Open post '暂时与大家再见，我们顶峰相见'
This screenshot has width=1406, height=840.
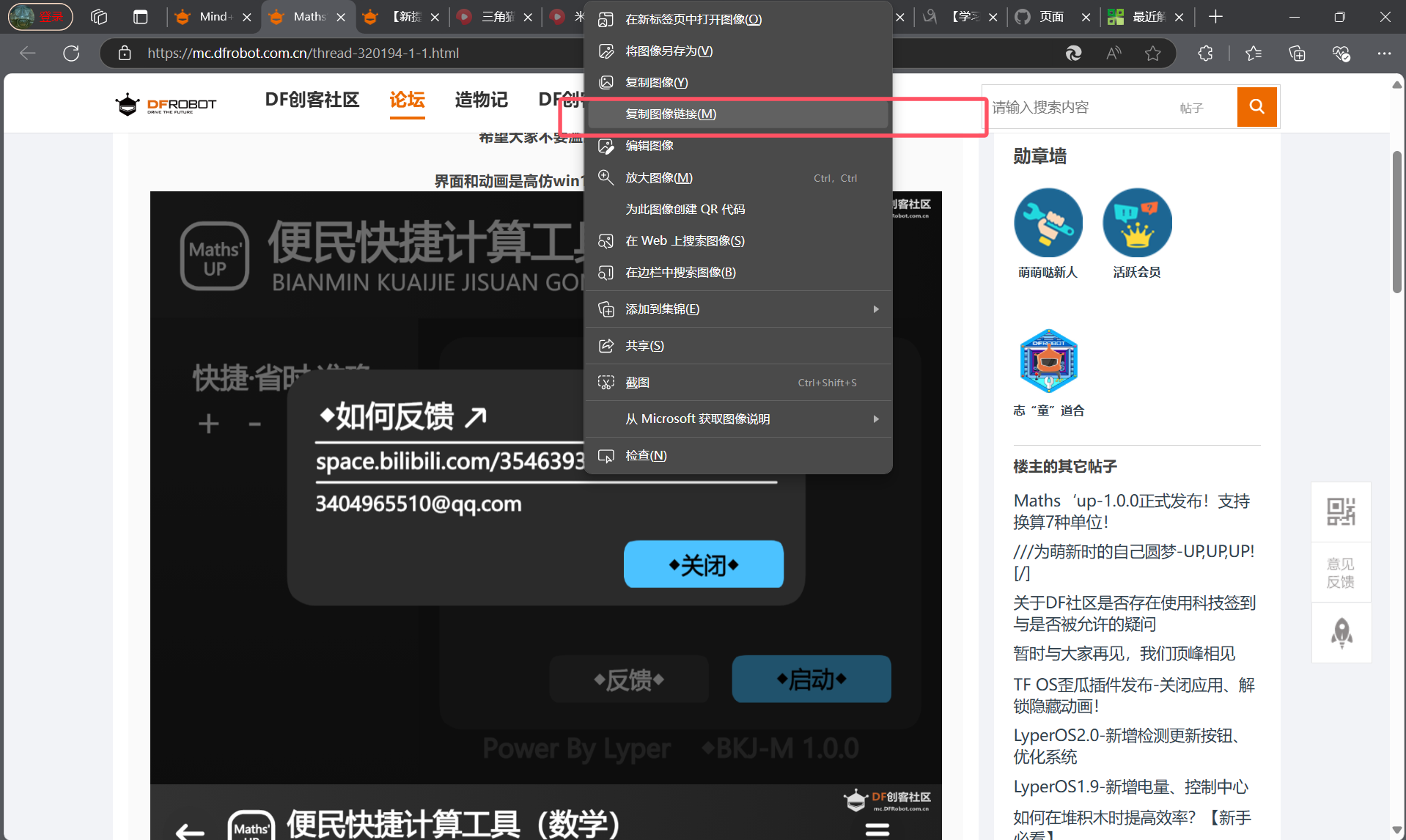coord(1124,654)
